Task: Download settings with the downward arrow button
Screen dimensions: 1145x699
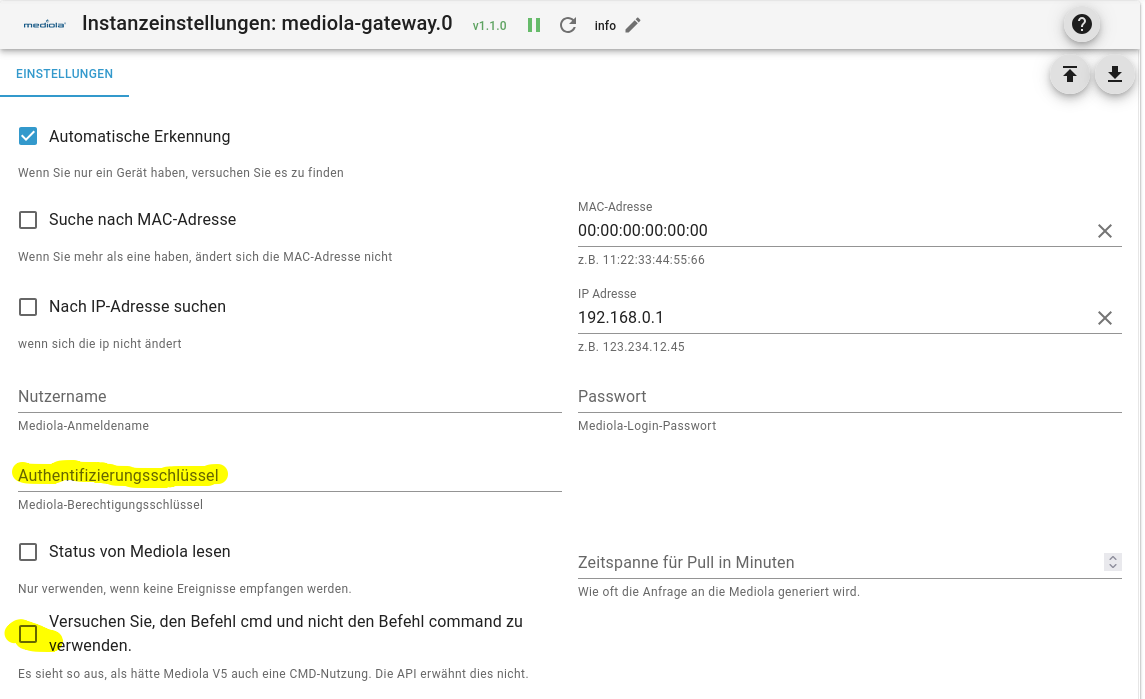Action: click(1114, 74)
